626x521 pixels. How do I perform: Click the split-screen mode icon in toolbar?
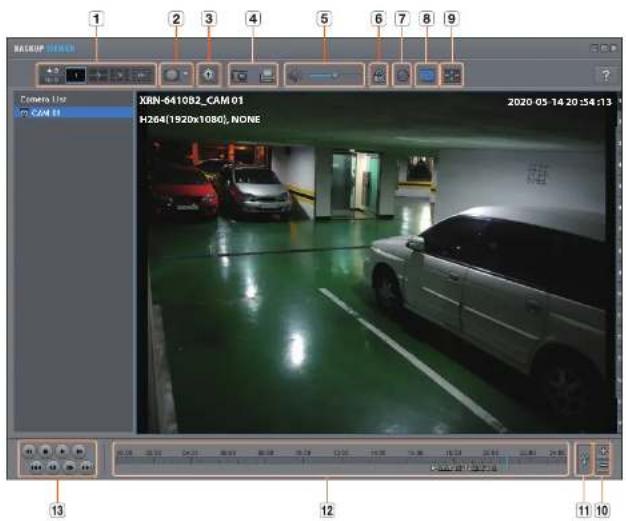pos(52,75)
